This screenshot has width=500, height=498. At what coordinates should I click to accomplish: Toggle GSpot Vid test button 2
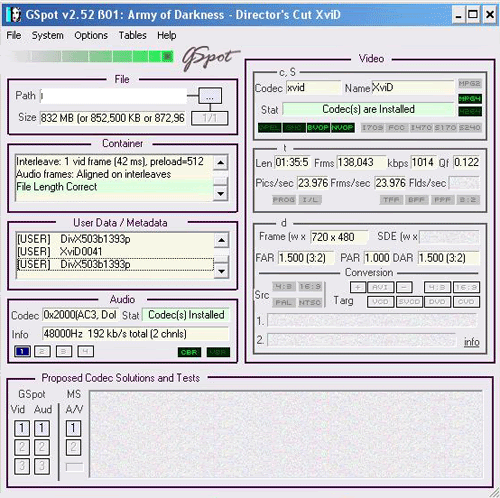(x=22, y=447)
